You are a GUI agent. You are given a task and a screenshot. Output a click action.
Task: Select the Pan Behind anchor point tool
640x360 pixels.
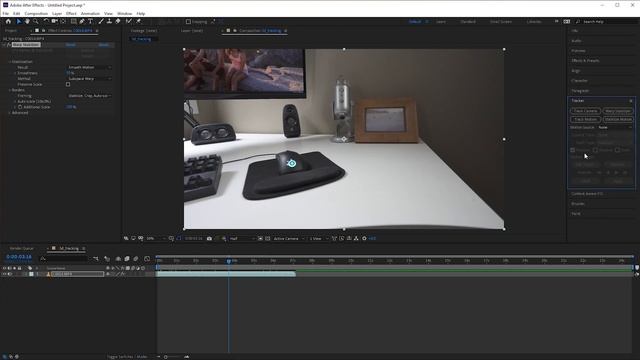[63, 21]
